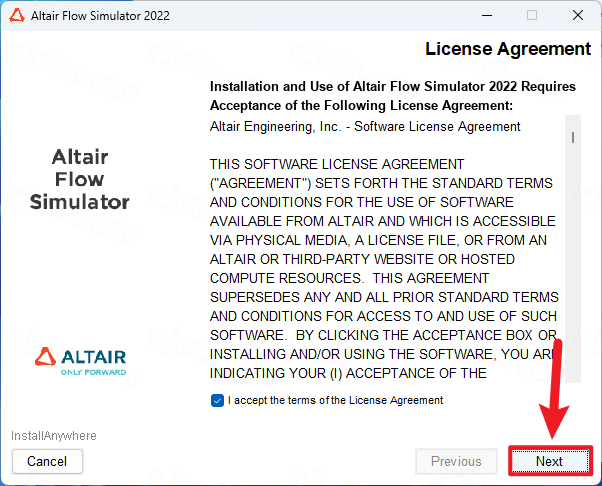Toggle the accept License Agreement terms checkbox
The image size is (602, 486).
click(217, 400)
